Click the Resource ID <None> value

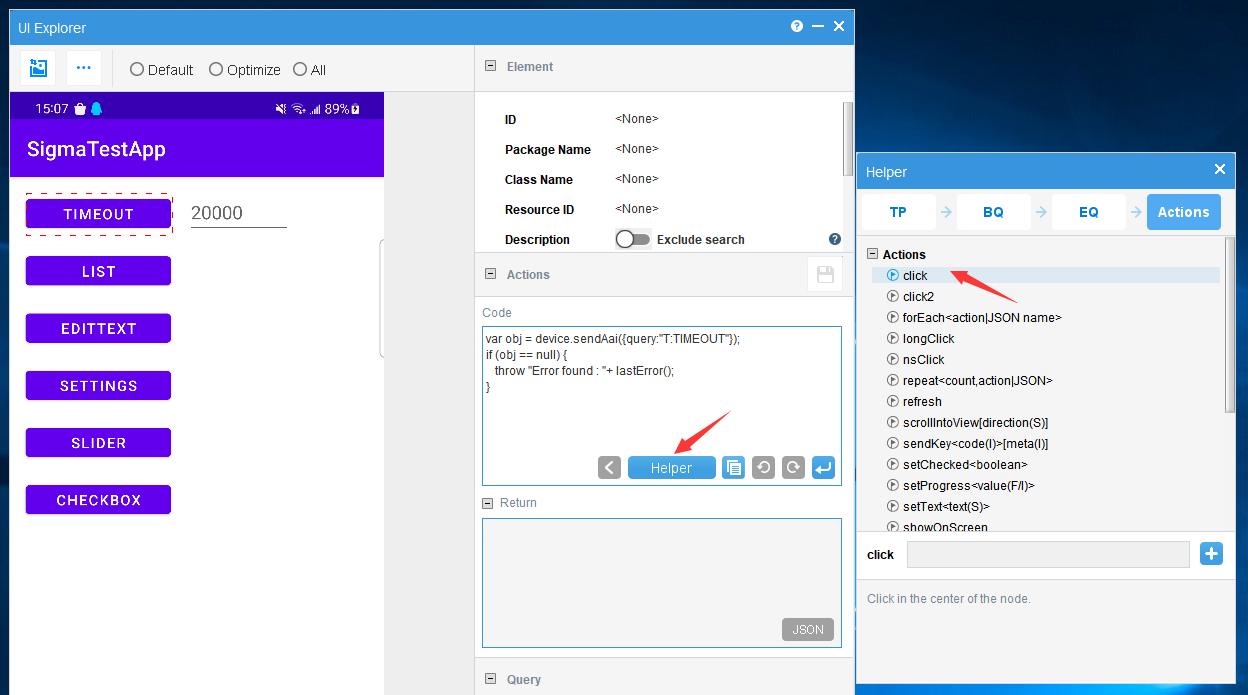coord(637,209)
